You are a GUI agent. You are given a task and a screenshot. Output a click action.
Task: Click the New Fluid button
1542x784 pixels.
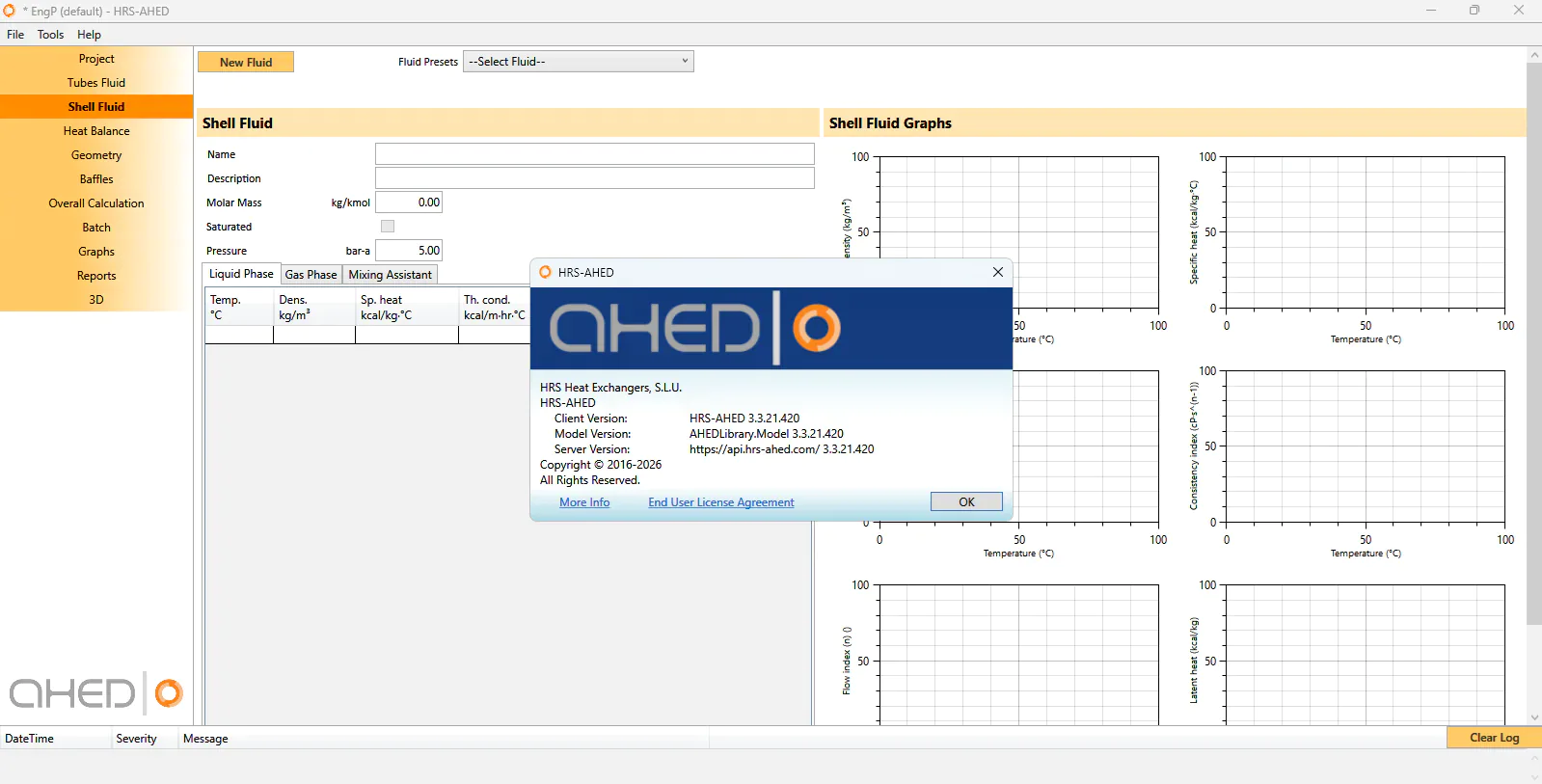(x=246, y=62)
